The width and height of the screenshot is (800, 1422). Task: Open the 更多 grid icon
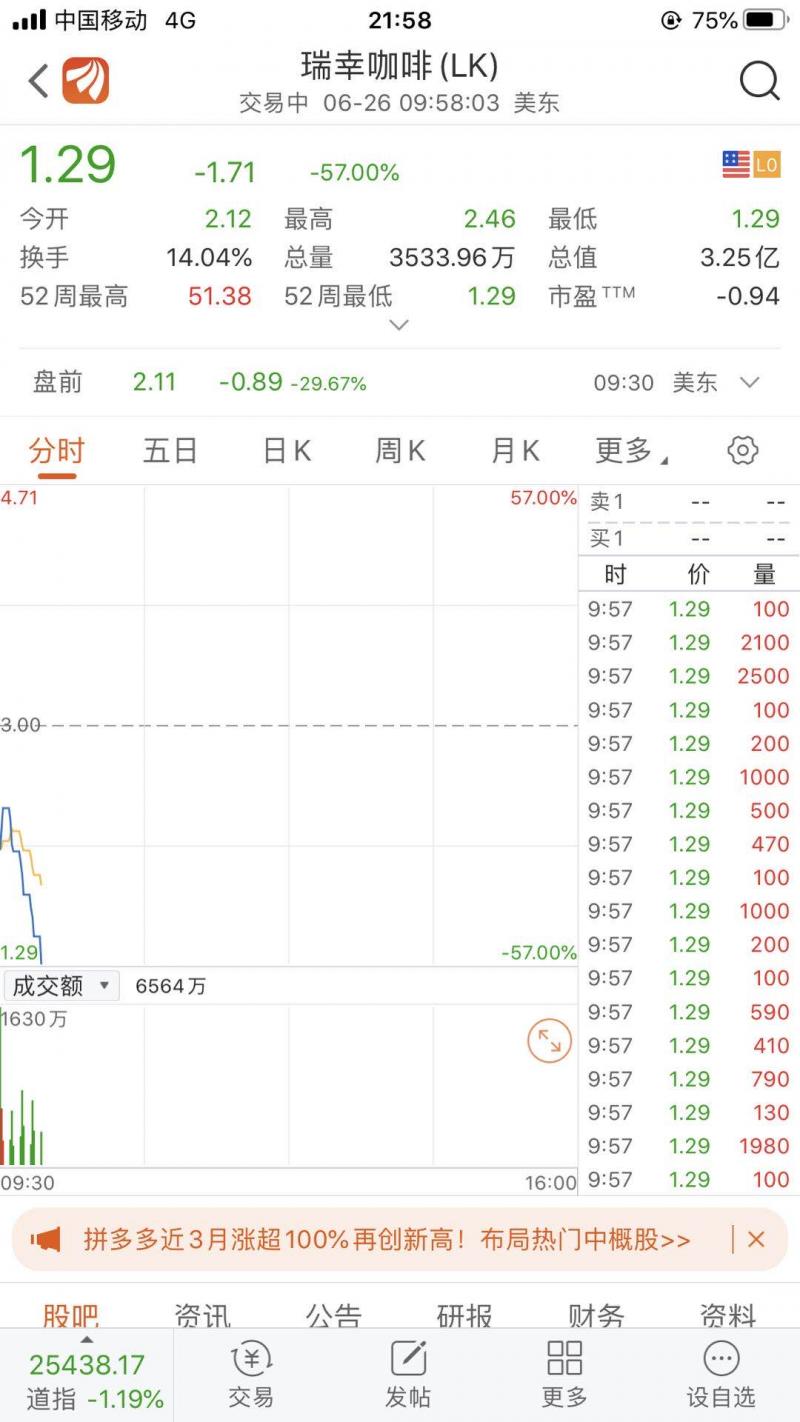(x=564, y=1374)
